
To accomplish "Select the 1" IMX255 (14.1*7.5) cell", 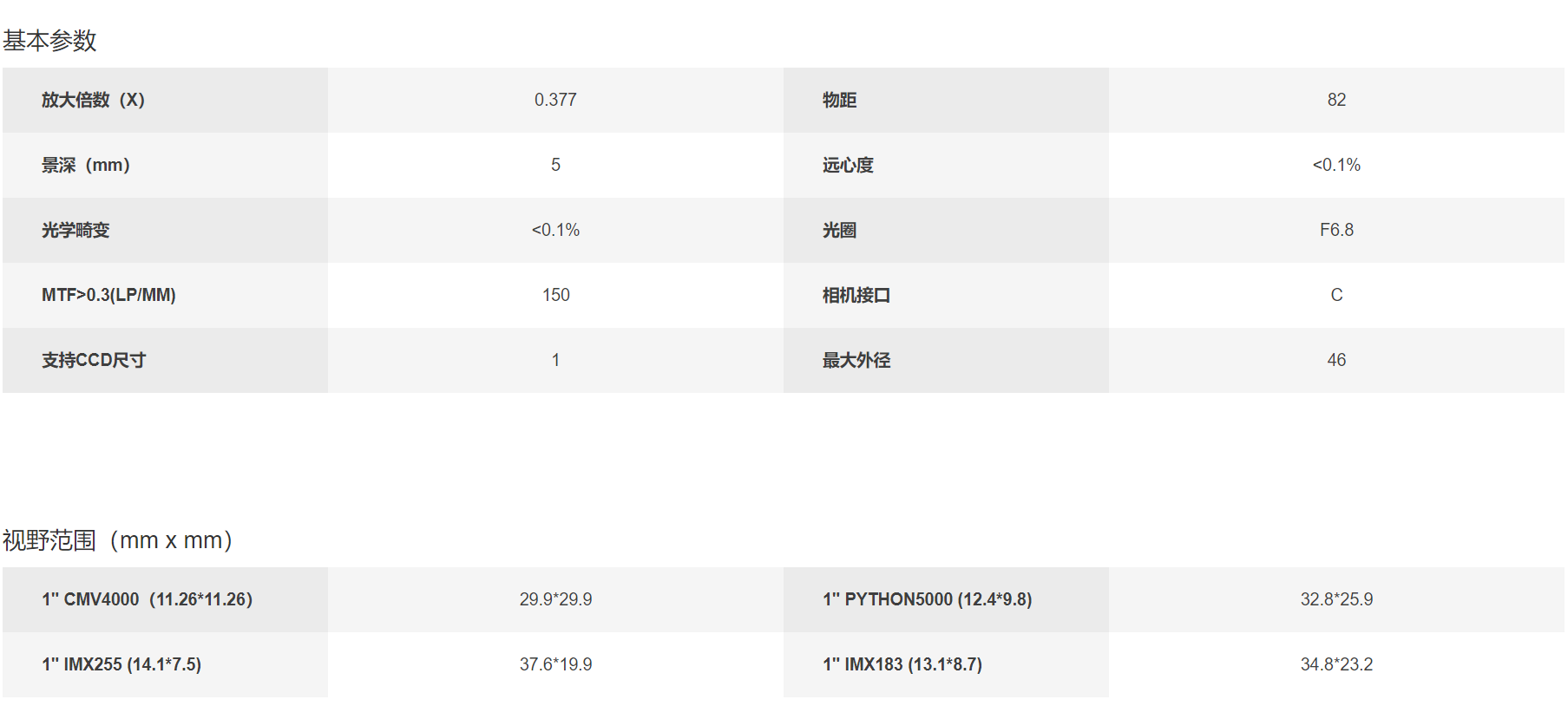I will (165, 664).
